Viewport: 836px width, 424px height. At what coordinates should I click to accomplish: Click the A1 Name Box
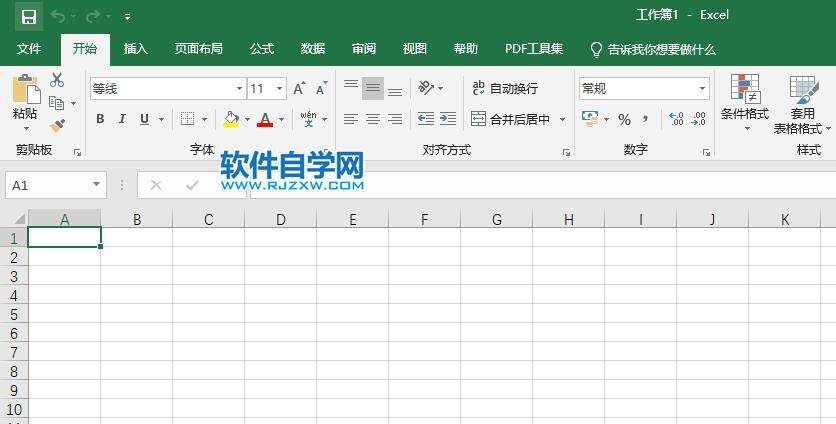tap(56, 185)
